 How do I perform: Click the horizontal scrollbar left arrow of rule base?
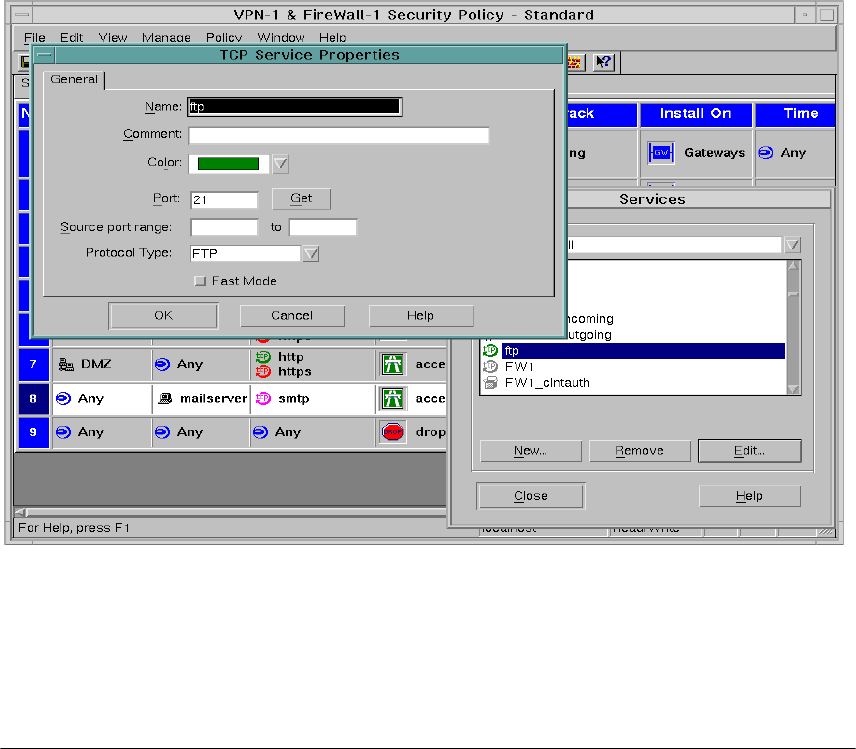click(x=20, y=512)
